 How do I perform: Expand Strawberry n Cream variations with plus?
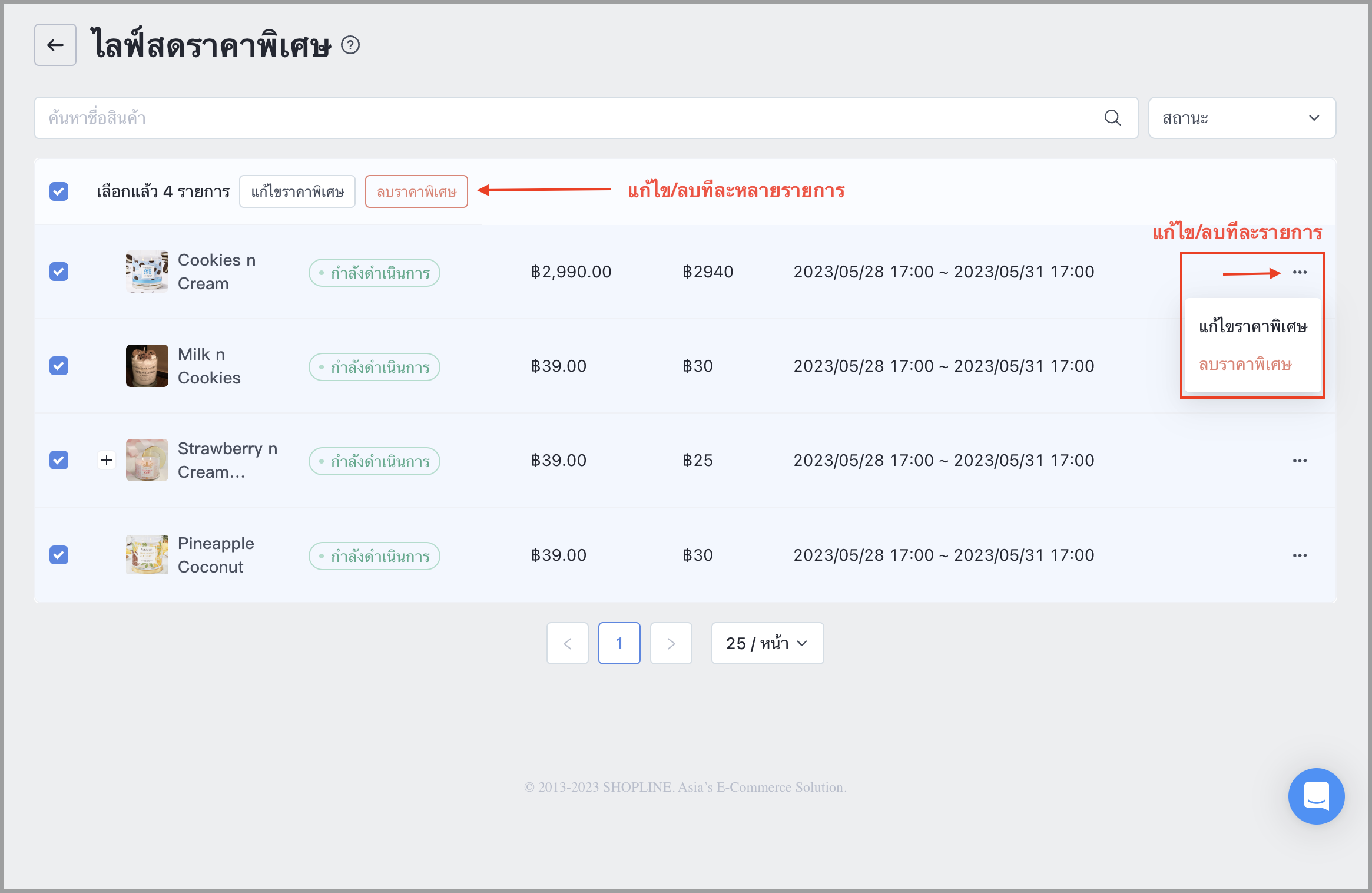107,460
